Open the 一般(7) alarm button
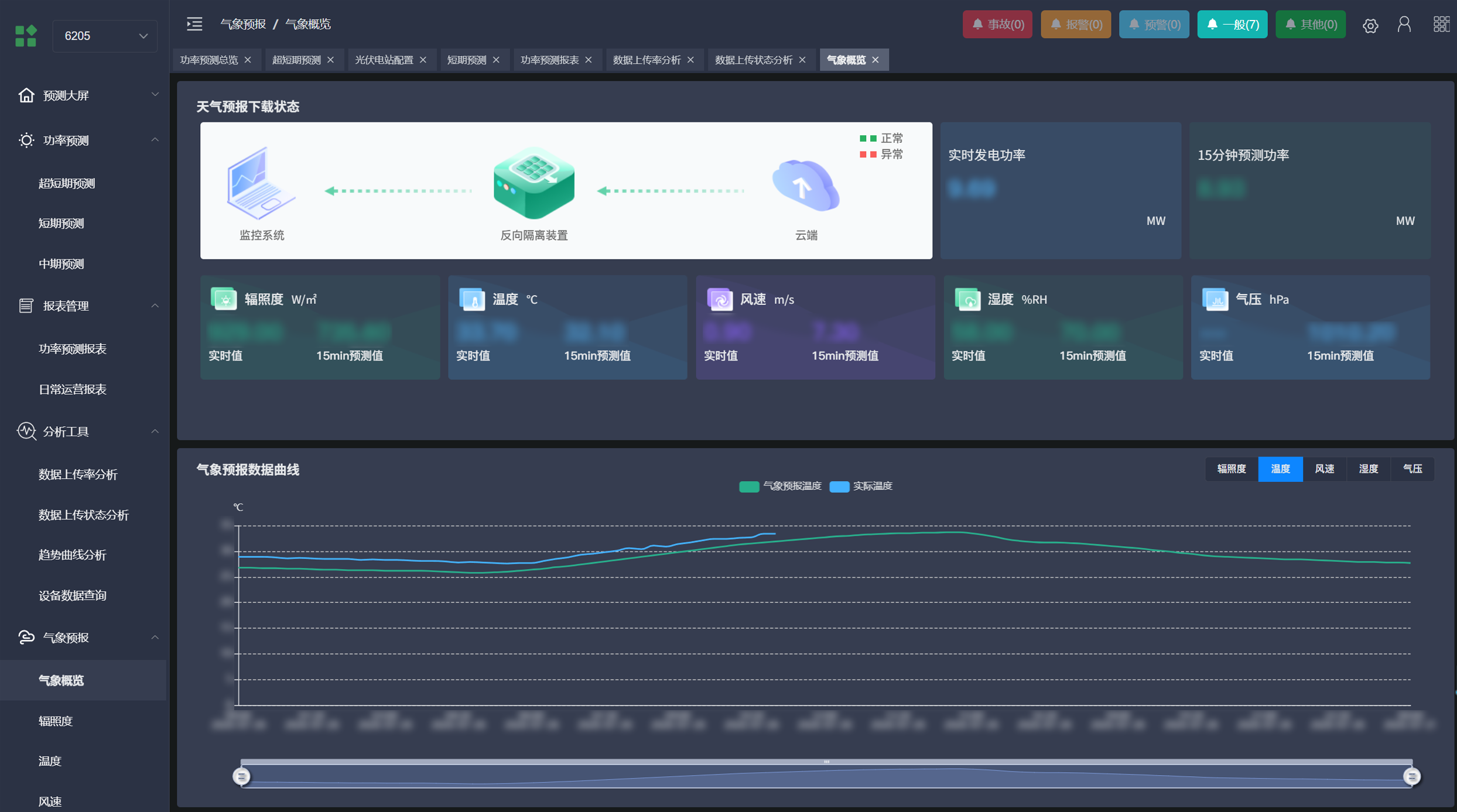This screenshot has width=1457, height=812. 1232,24
